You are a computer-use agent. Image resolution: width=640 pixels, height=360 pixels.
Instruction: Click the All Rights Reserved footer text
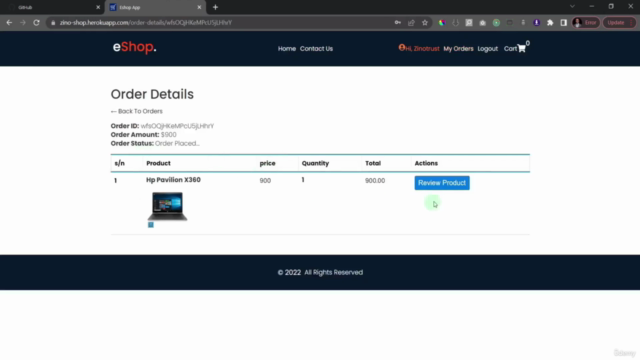[333, 272]
